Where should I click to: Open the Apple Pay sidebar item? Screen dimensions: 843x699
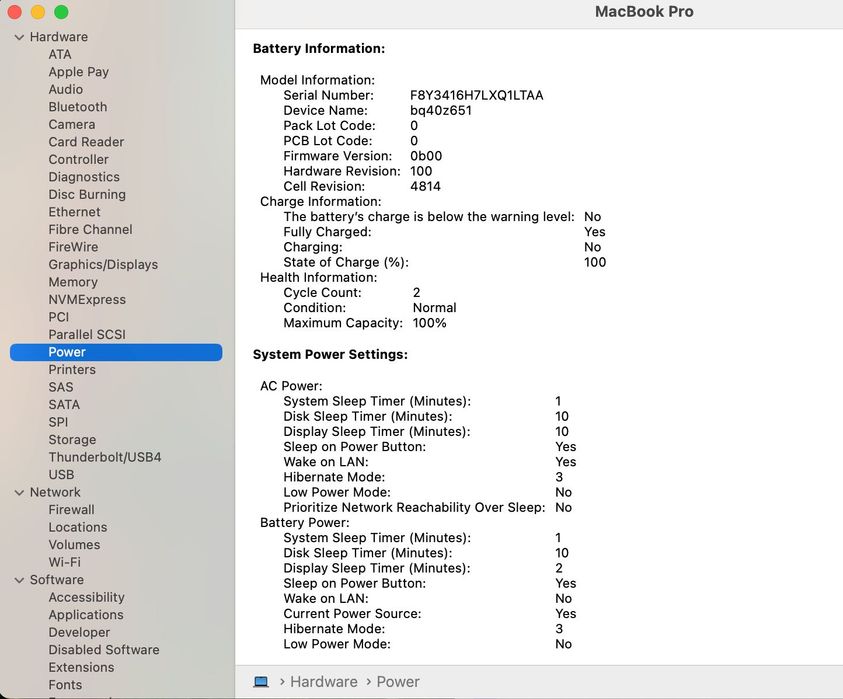[78, 72]
